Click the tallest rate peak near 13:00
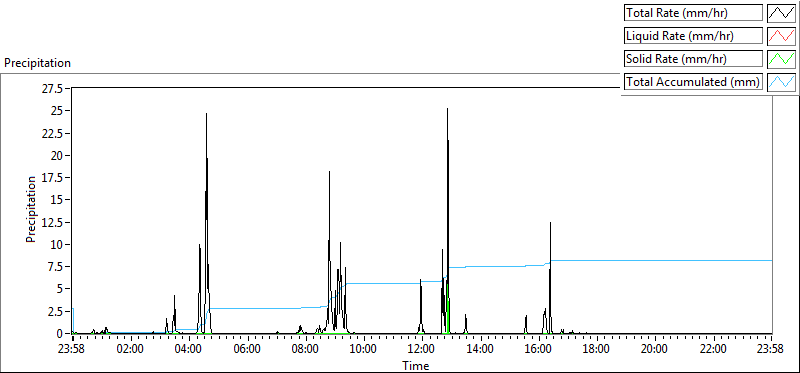Viewport: 800px width, 373px height. click(x=447, y=109)
